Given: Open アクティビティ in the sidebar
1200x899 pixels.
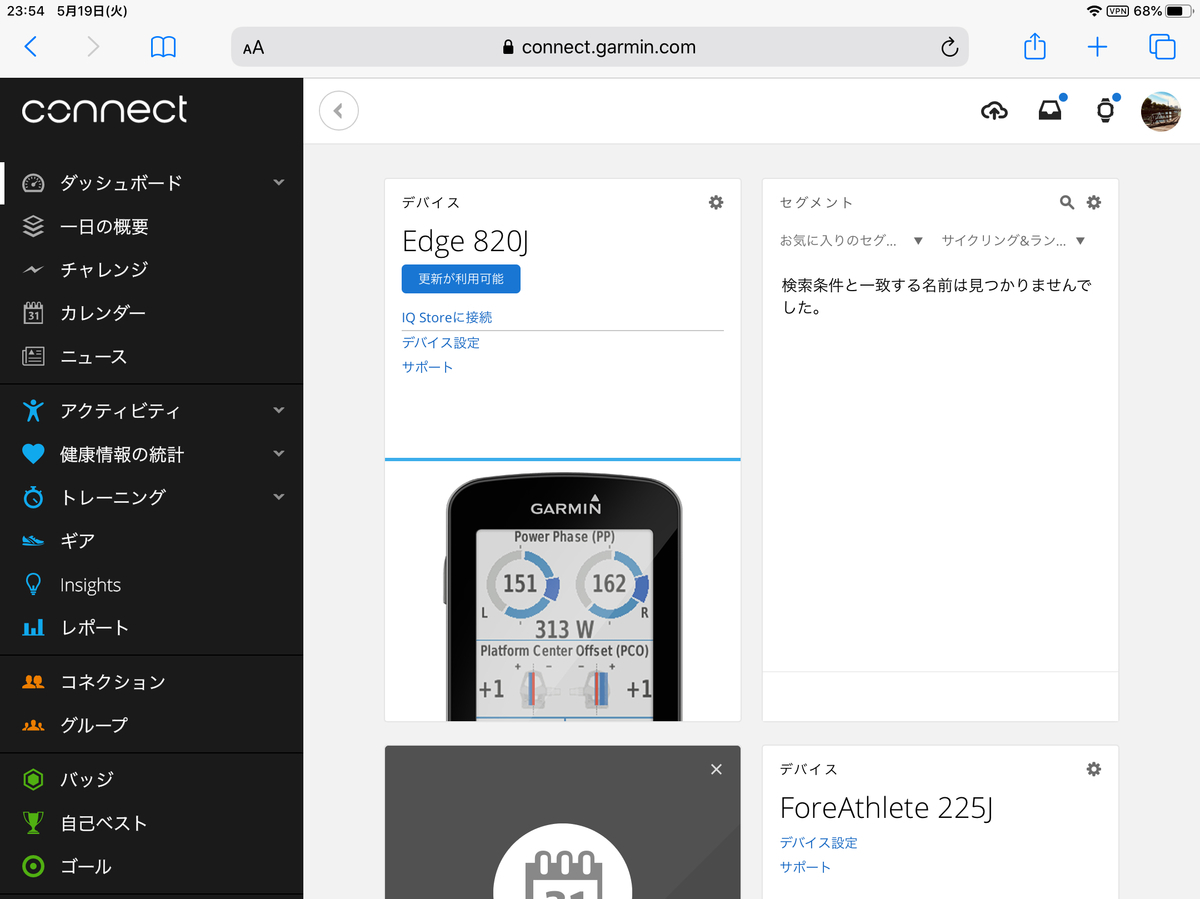Looking at the screenshot, I should pos(121,411).
